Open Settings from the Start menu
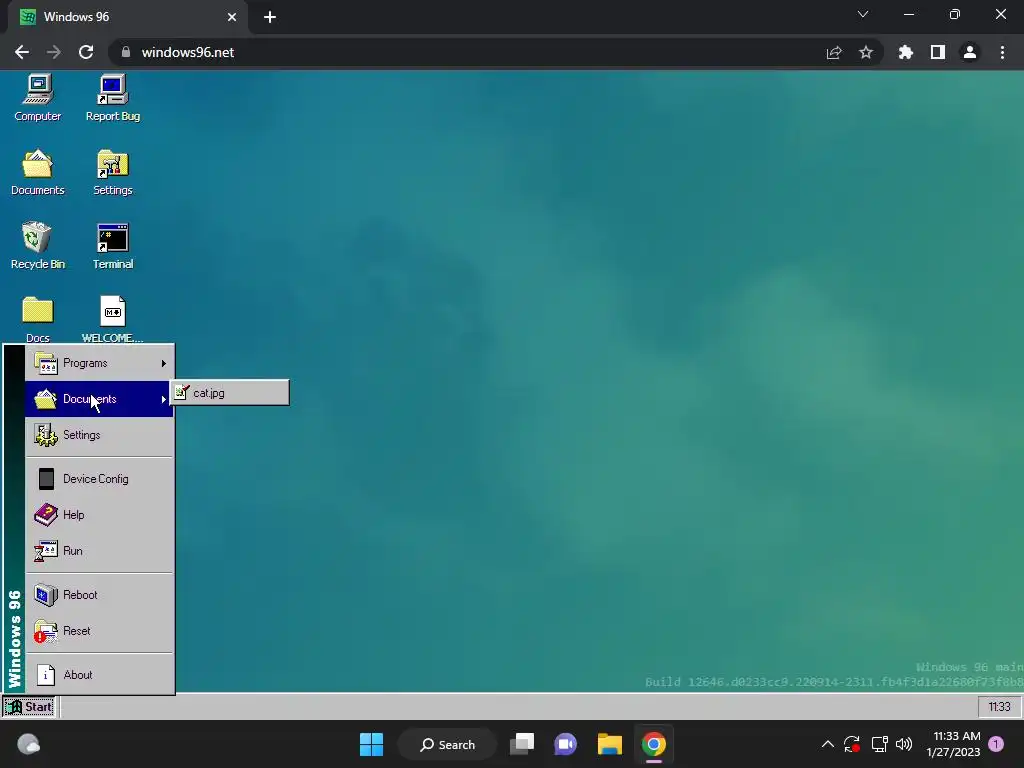This screenshot has width=1024, height=768. click(x=99, y=435)
